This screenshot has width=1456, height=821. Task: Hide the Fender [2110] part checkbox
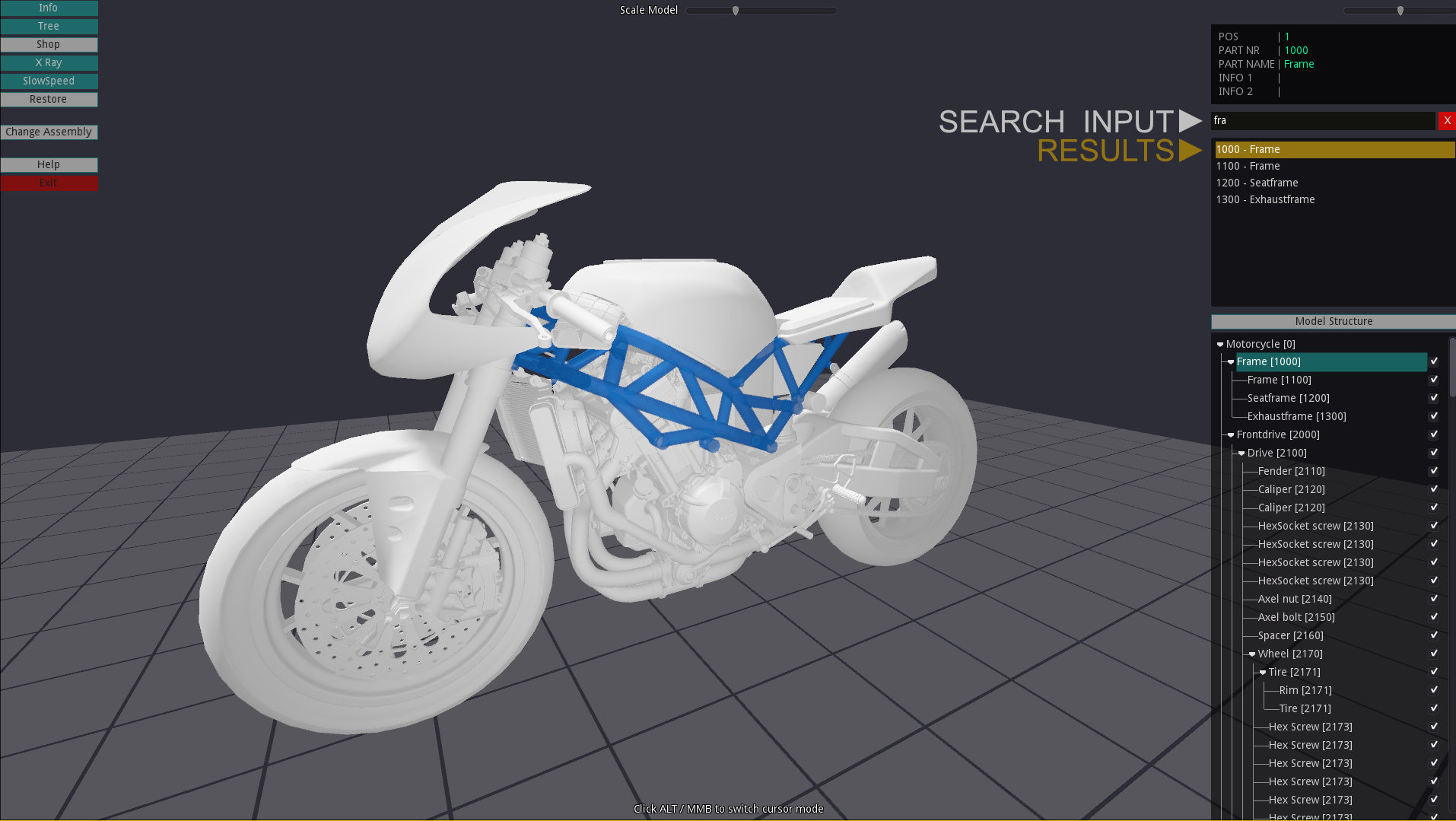tap(1433, 471)
